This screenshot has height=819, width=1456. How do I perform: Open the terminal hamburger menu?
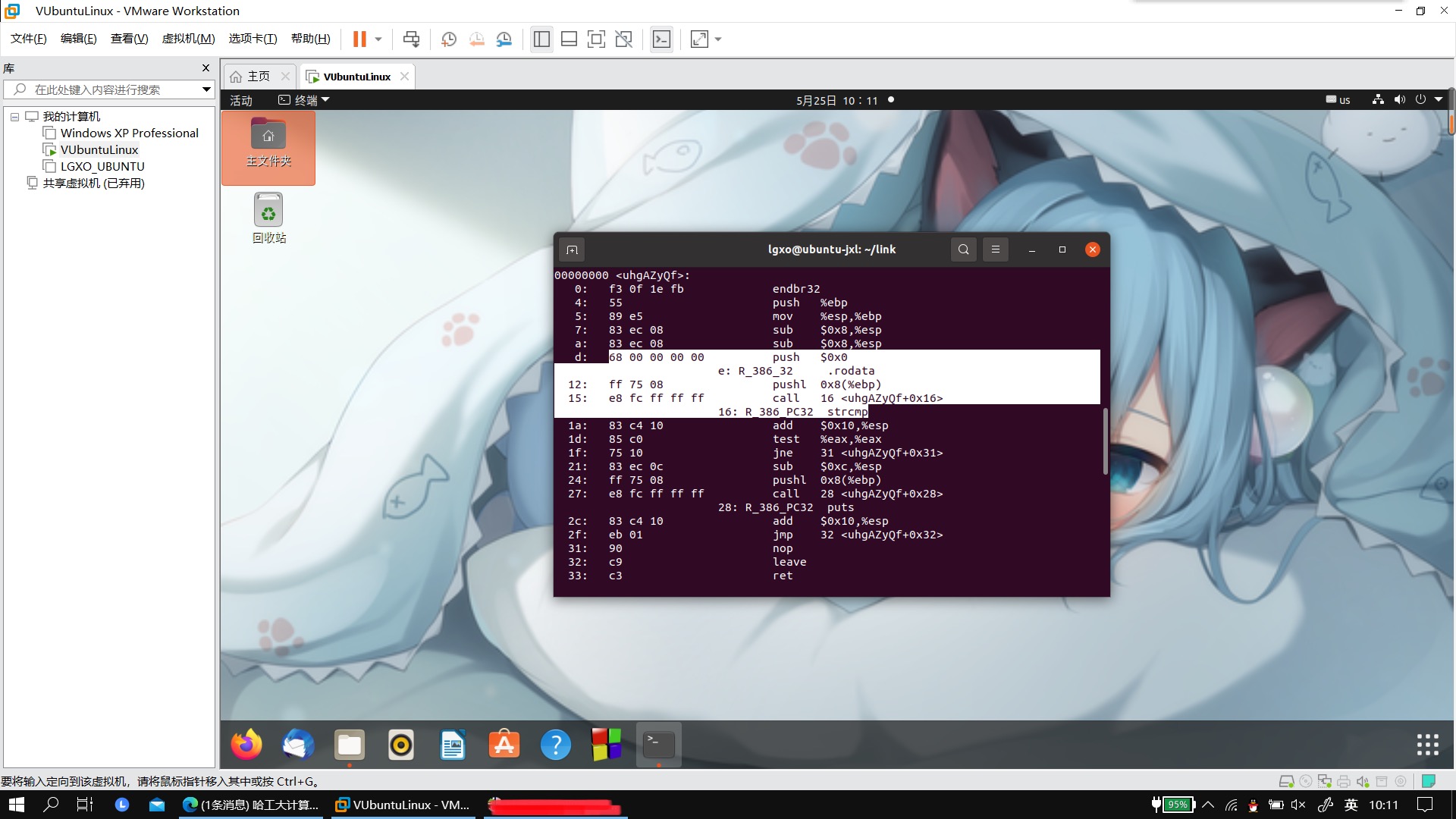(996, 249)
